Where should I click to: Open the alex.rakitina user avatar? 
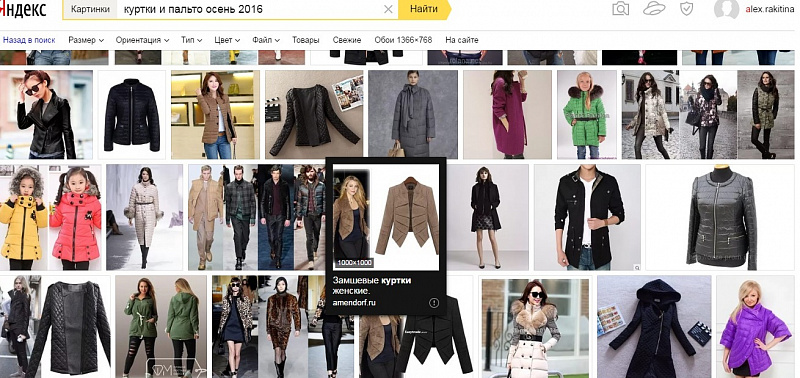tap(727, 9)
